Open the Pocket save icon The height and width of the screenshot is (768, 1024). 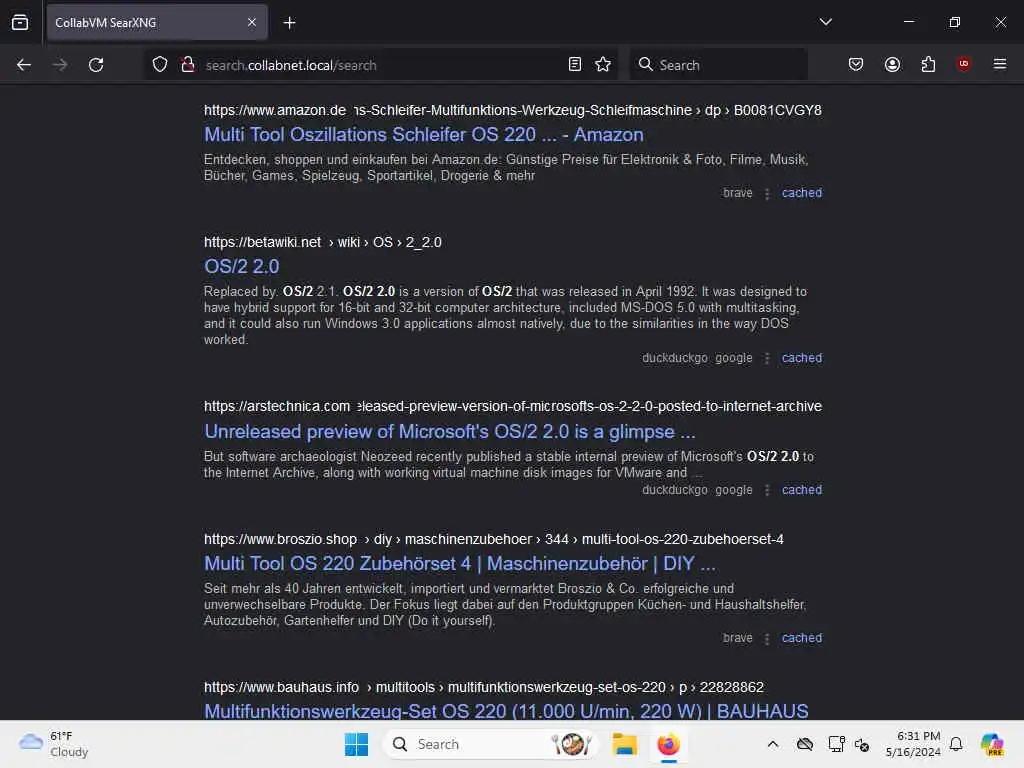(856, 65)
